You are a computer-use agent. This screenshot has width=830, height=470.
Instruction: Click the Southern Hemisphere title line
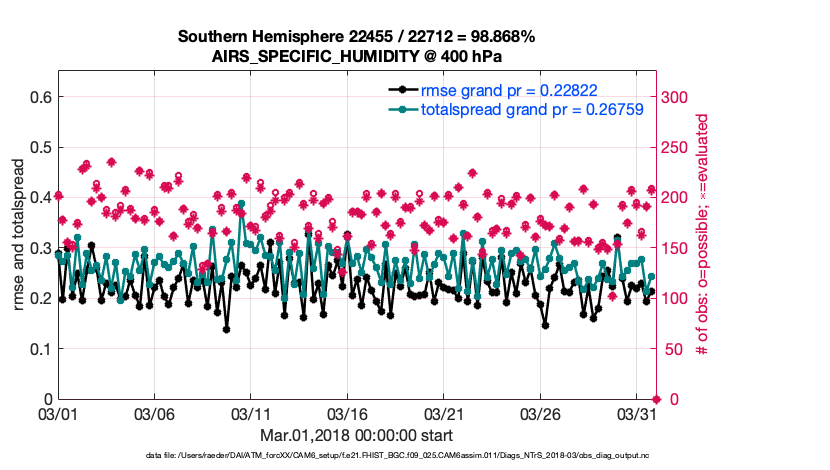tap(356, 37)
